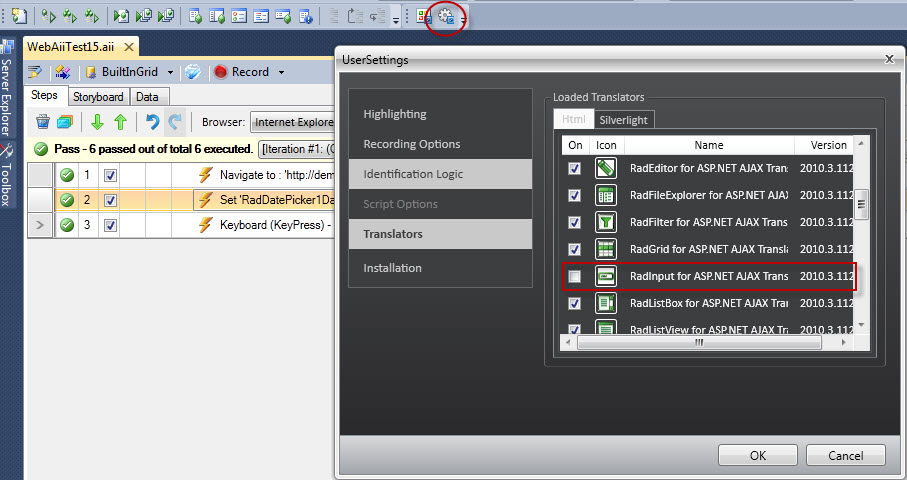Viewport: 907px width, 480px height.
Task: Move step down with the green down arrow
Action: [x=97, y=122]
